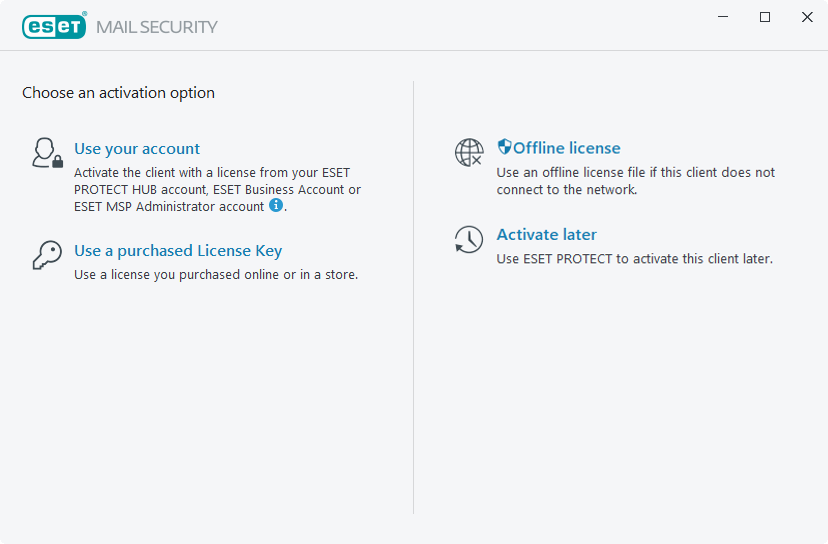
Task: Click the offline license file description text
Action: tap(635, 181)
